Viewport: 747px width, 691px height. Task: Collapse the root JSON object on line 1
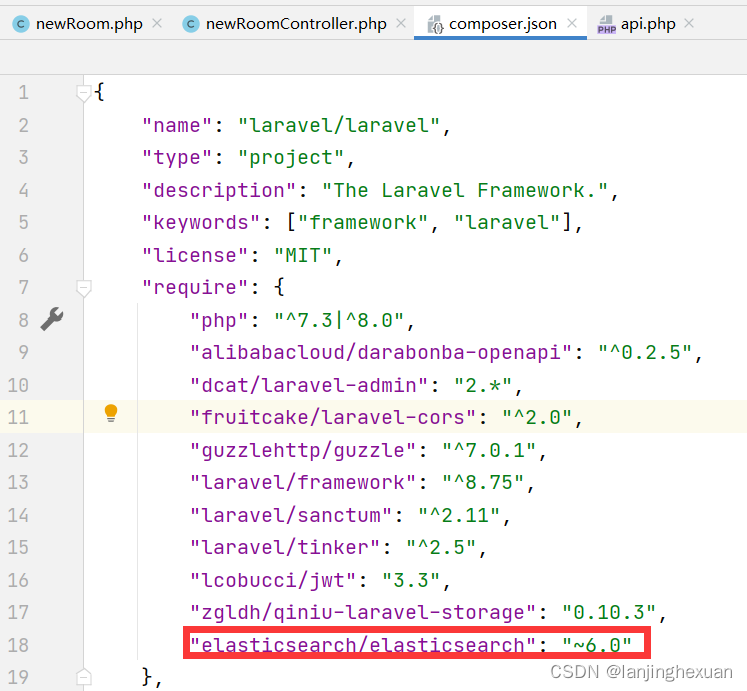tap(84, 93)
